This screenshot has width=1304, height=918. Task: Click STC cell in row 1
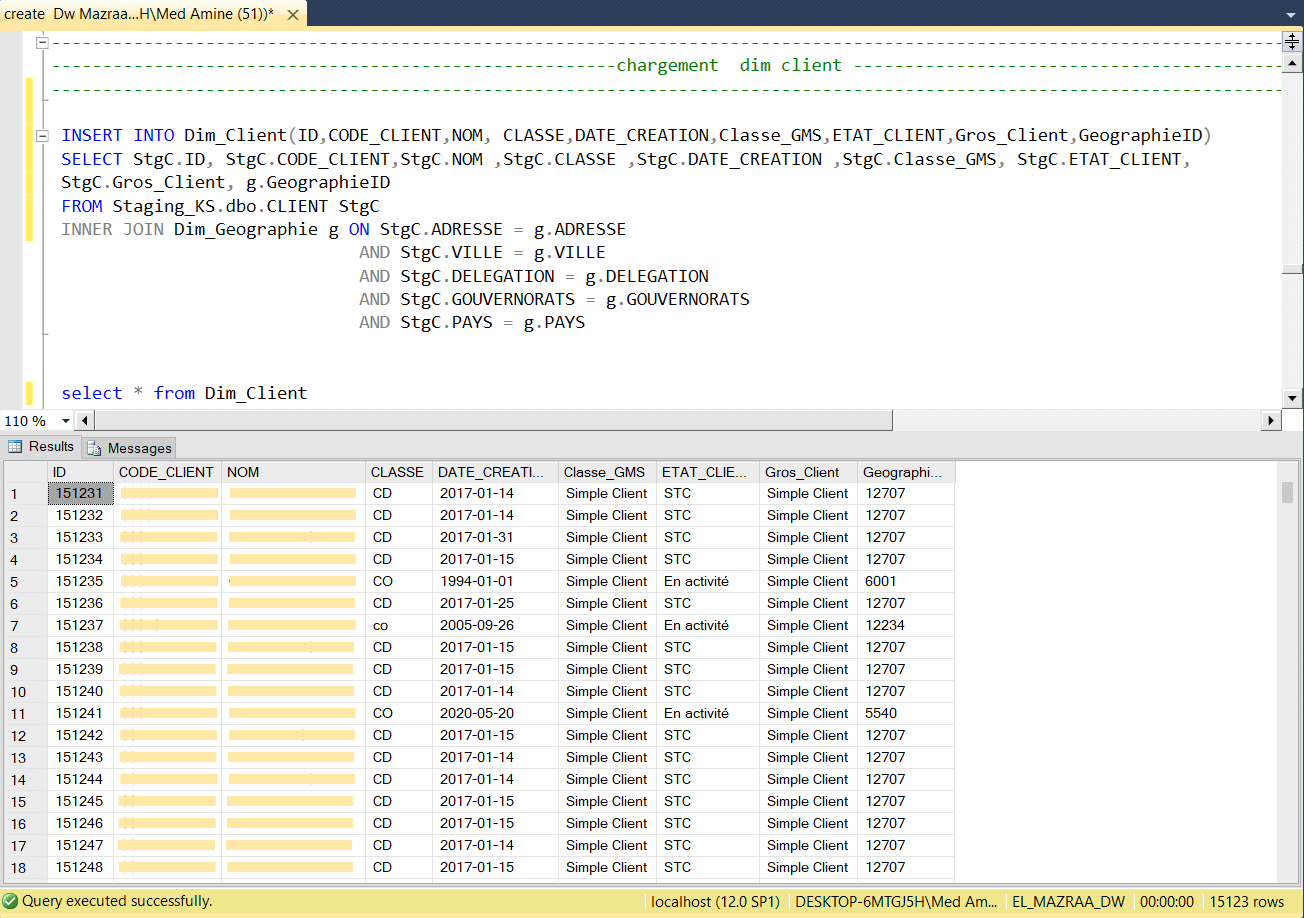pyautogui.click(x=707, y=493)
